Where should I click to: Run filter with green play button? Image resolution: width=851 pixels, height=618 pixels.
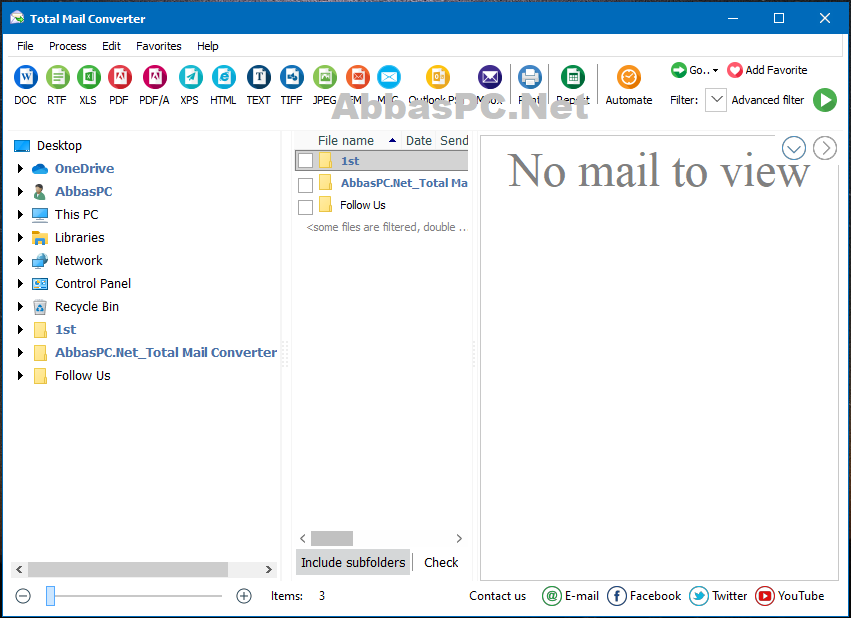tap(824, 100)
